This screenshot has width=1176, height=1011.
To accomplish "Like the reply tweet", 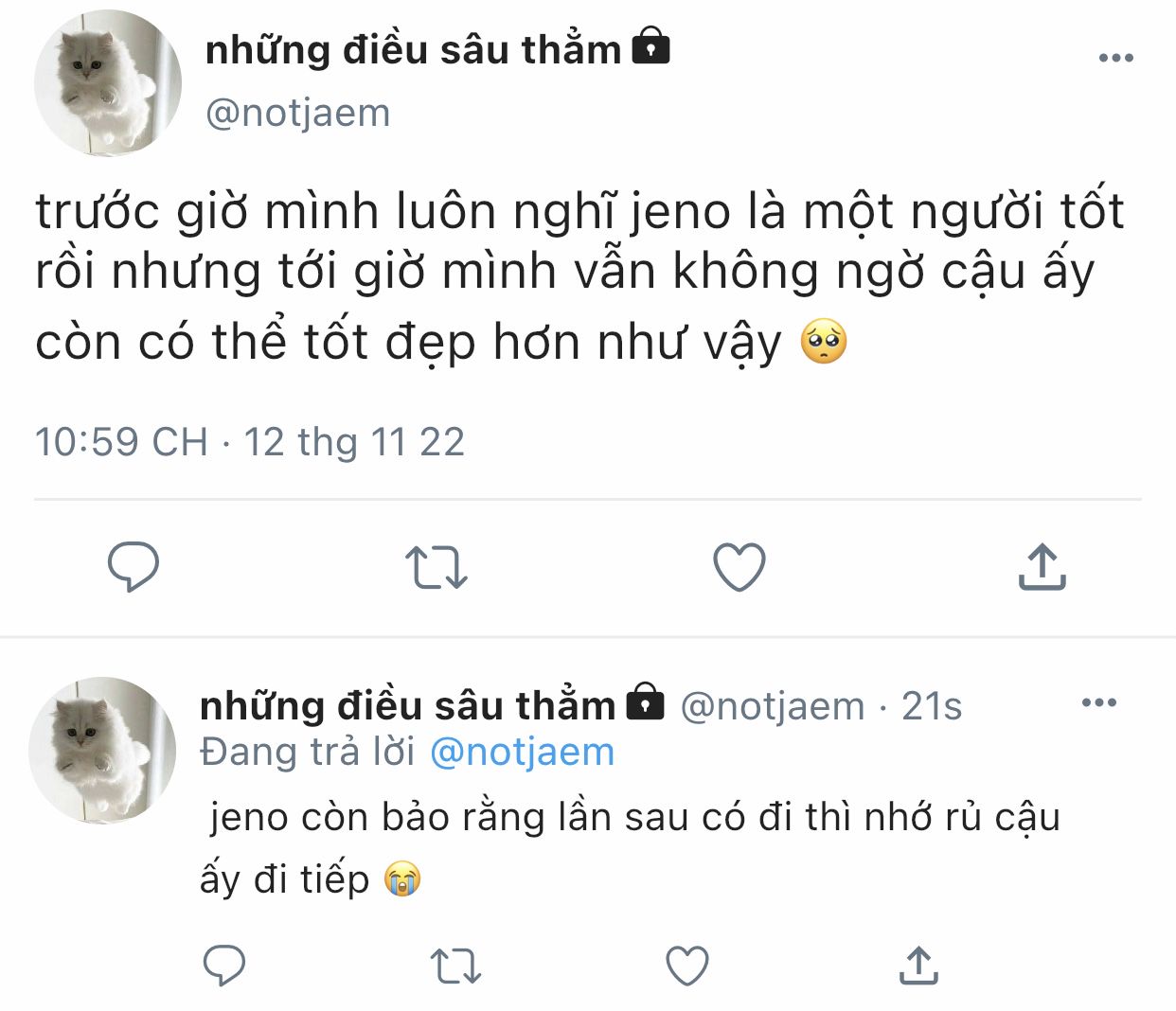I will [x=687, y=966].
